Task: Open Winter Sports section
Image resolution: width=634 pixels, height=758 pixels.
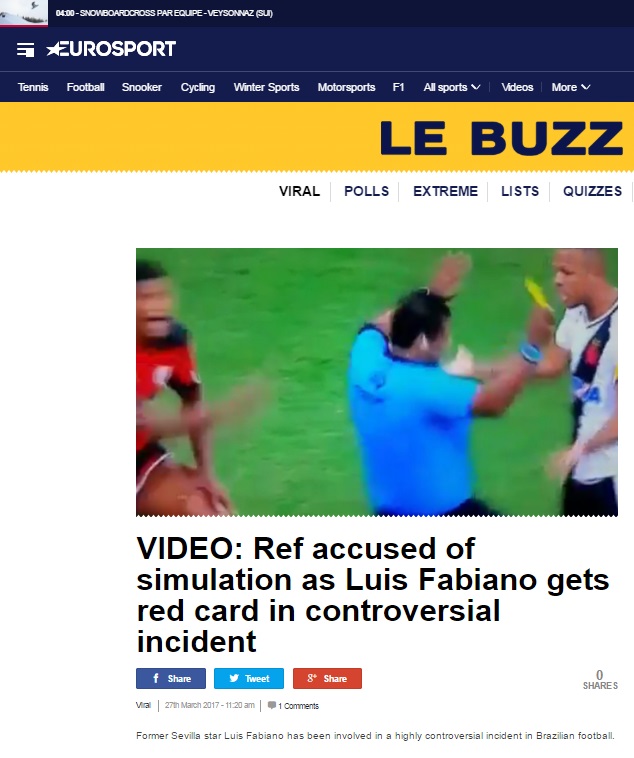Action: coord(266,87)
